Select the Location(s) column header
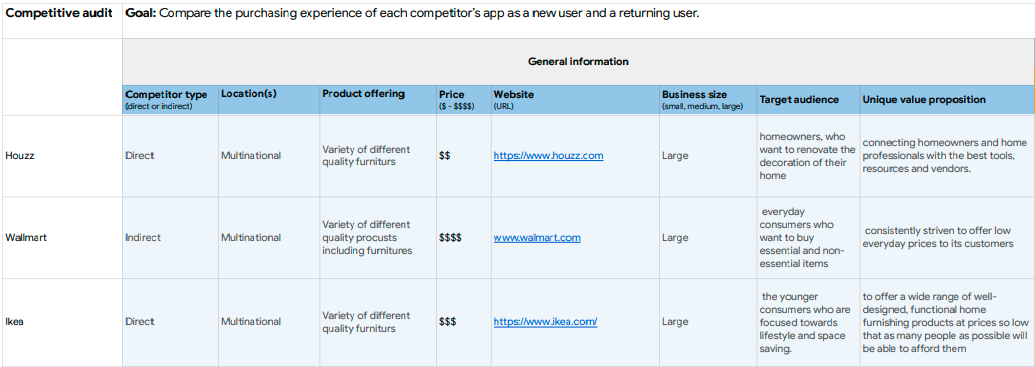Screen dimensions: 1035x367 click(x=269, y=100)
